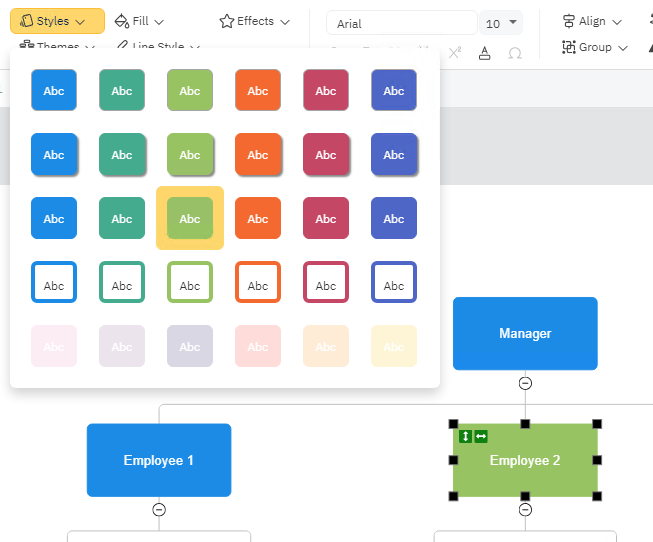This screenshot has height=542, width=653.
Task: Select the gray-bordered orange Abc style
Action: pos(258,90)
